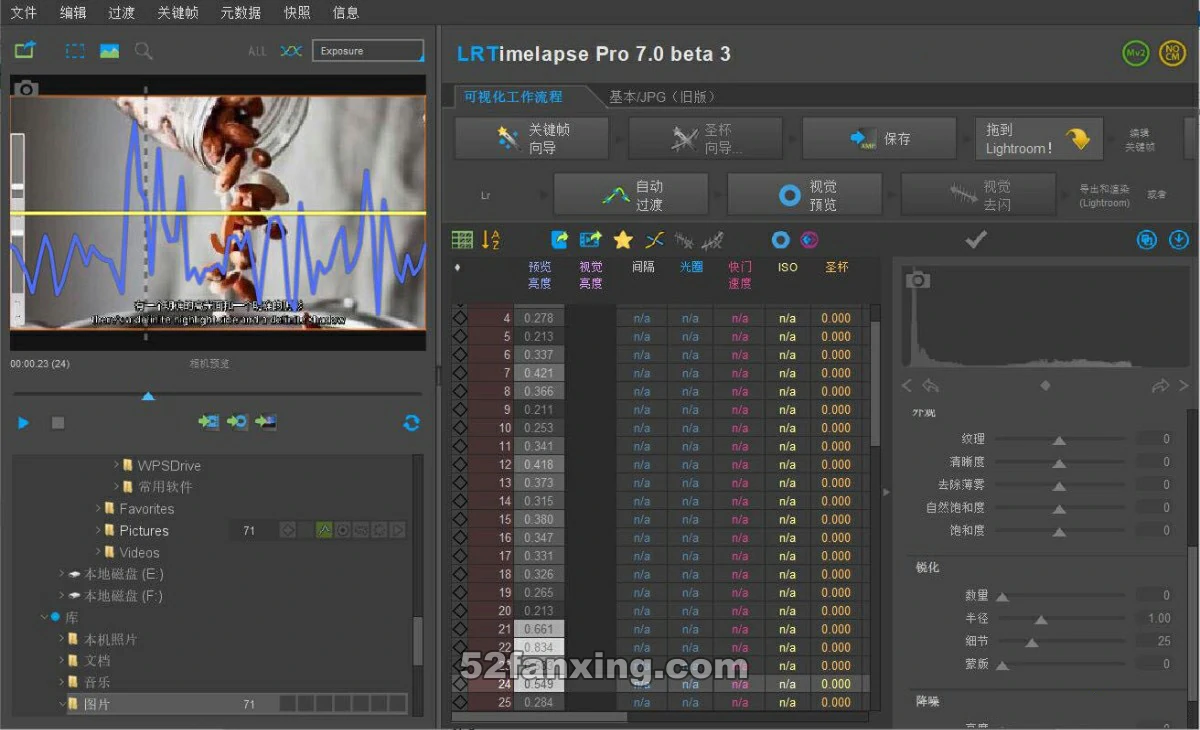Viewport: 1200px width, 730px height.
Task: Click the green export-folder icon above the preview
Action: click(x=25, y=50)
